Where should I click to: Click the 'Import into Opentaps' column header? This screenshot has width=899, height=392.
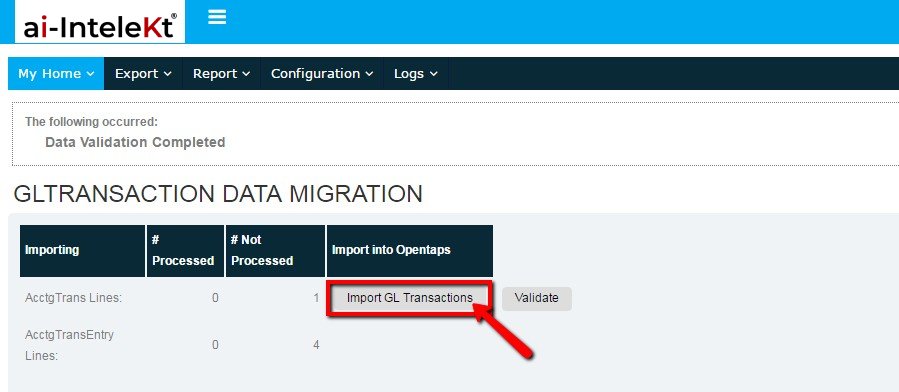(409, 250)
